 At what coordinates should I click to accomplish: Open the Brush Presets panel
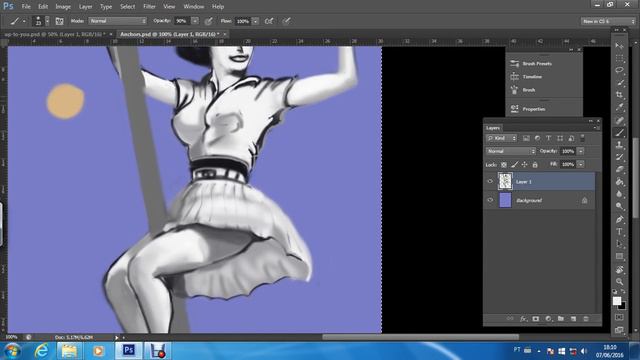pyautogui.click(x=537, y=64)
